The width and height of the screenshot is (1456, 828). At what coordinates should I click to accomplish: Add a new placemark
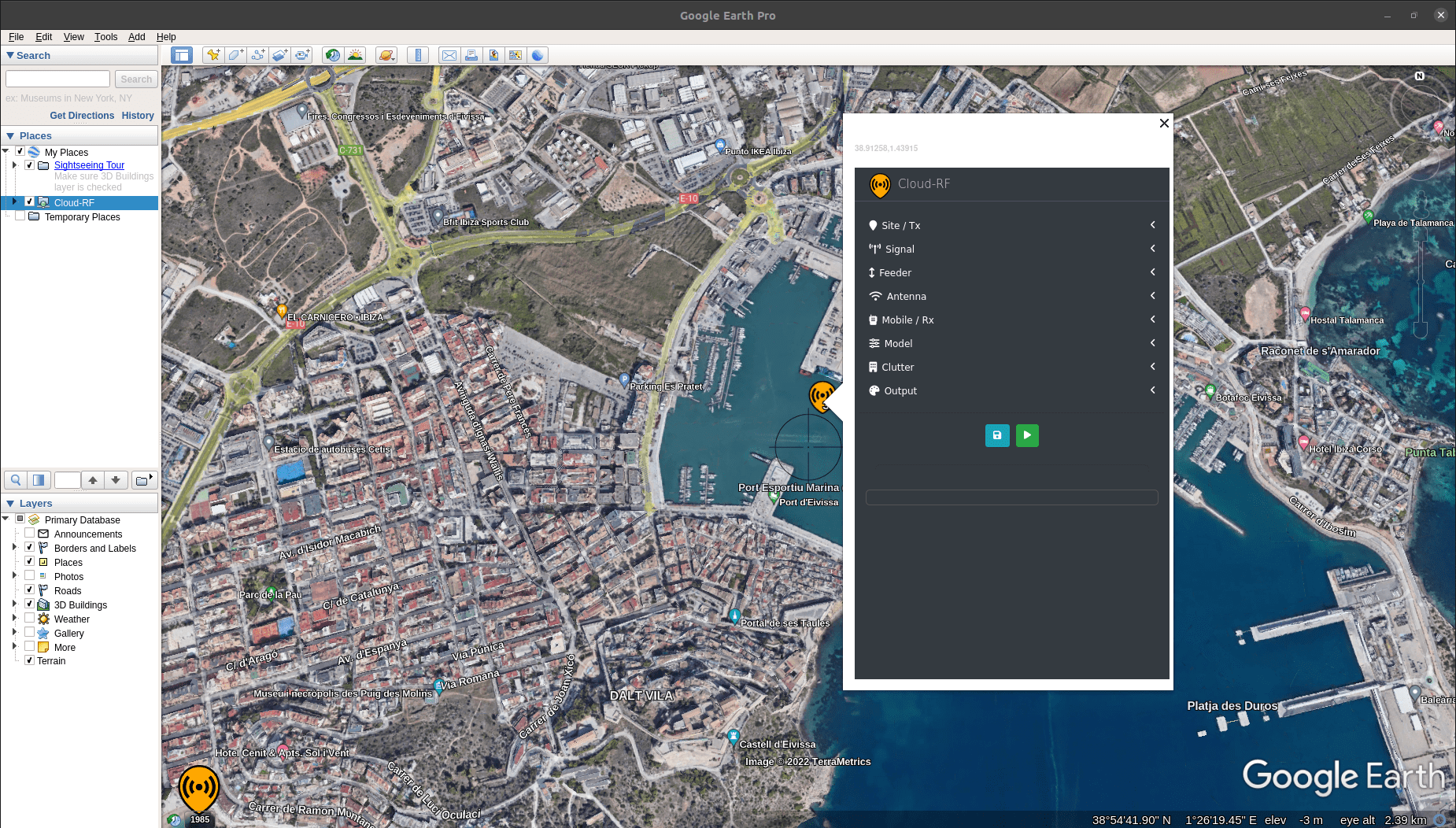(x=212, y=55)
